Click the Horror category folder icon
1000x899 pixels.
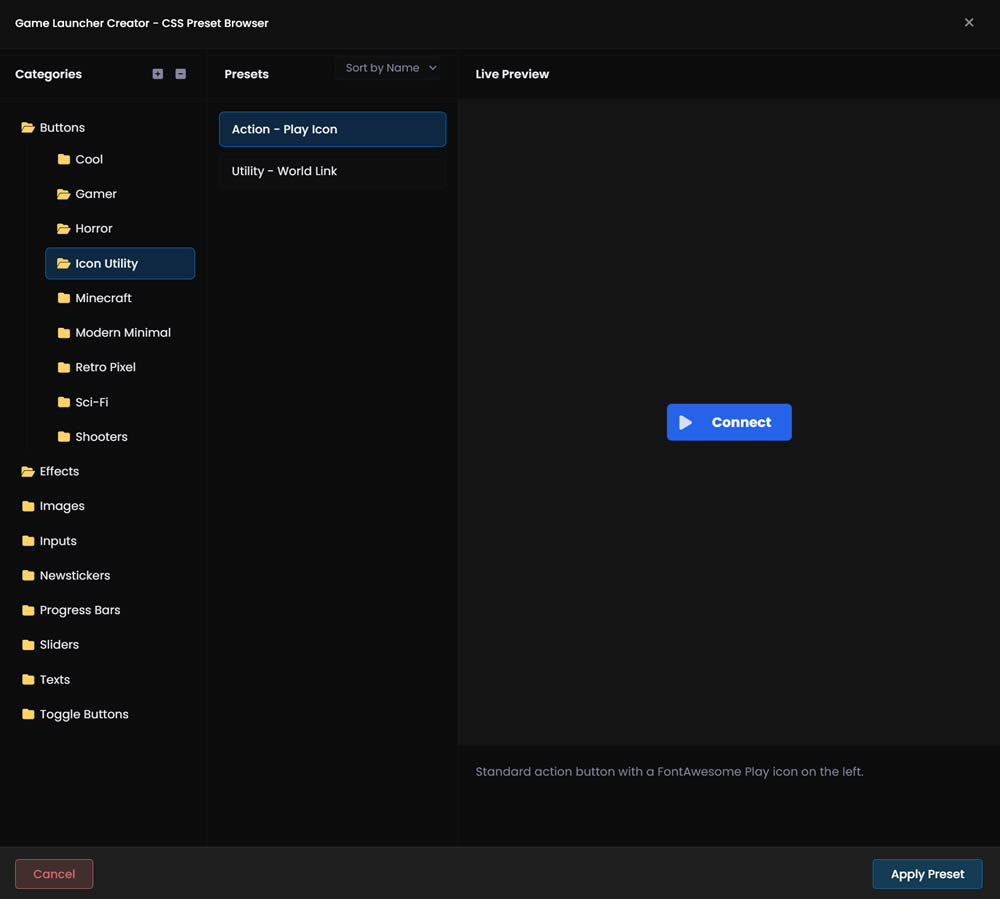pos(63,228)
